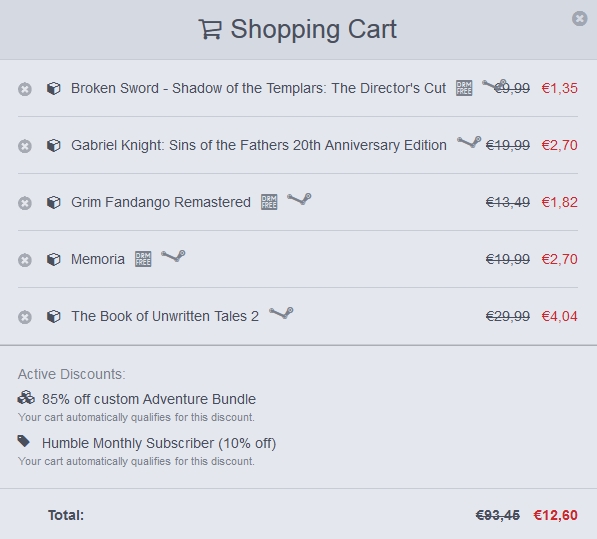Click the DRM-free icon beside Grim Fandango
The width and height of the screenshot is (597, 539).
(x=269, y=202)
